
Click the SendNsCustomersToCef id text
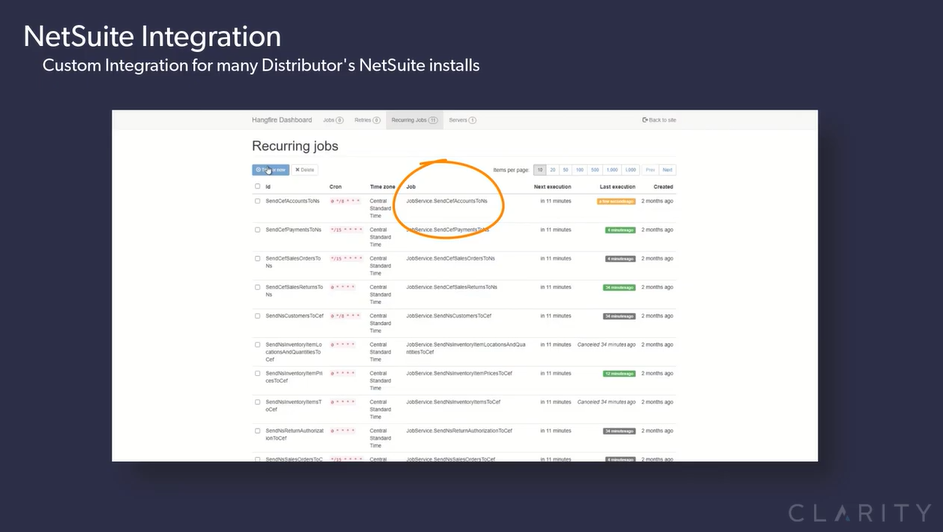tap(295, 316)
